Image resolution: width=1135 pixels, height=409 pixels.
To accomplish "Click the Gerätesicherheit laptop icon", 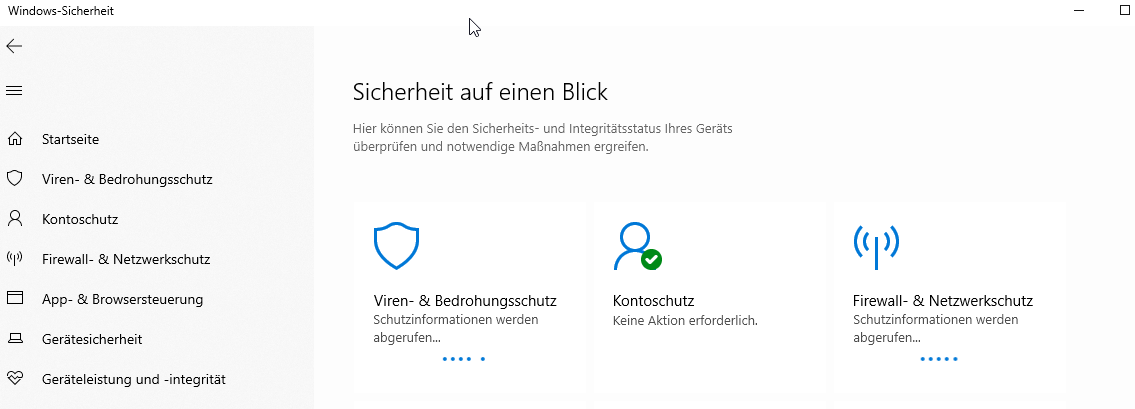I will 14,339.
